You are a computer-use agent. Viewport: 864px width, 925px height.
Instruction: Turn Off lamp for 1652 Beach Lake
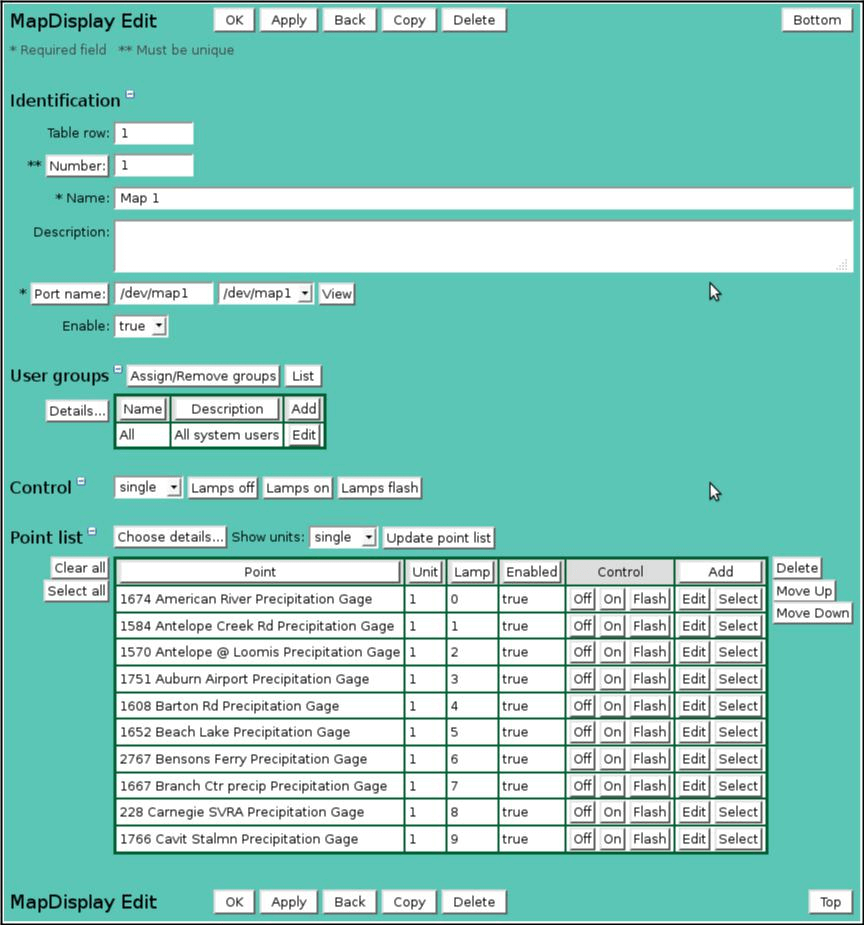582,732
